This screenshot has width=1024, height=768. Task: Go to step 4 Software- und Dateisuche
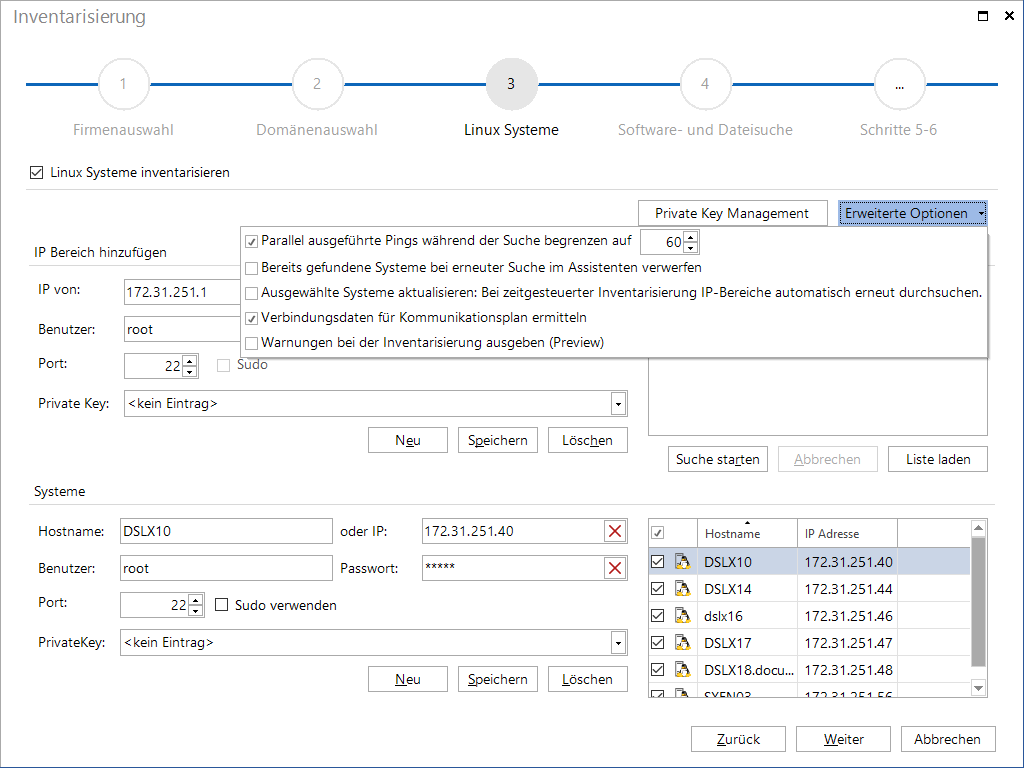point(705,84)
